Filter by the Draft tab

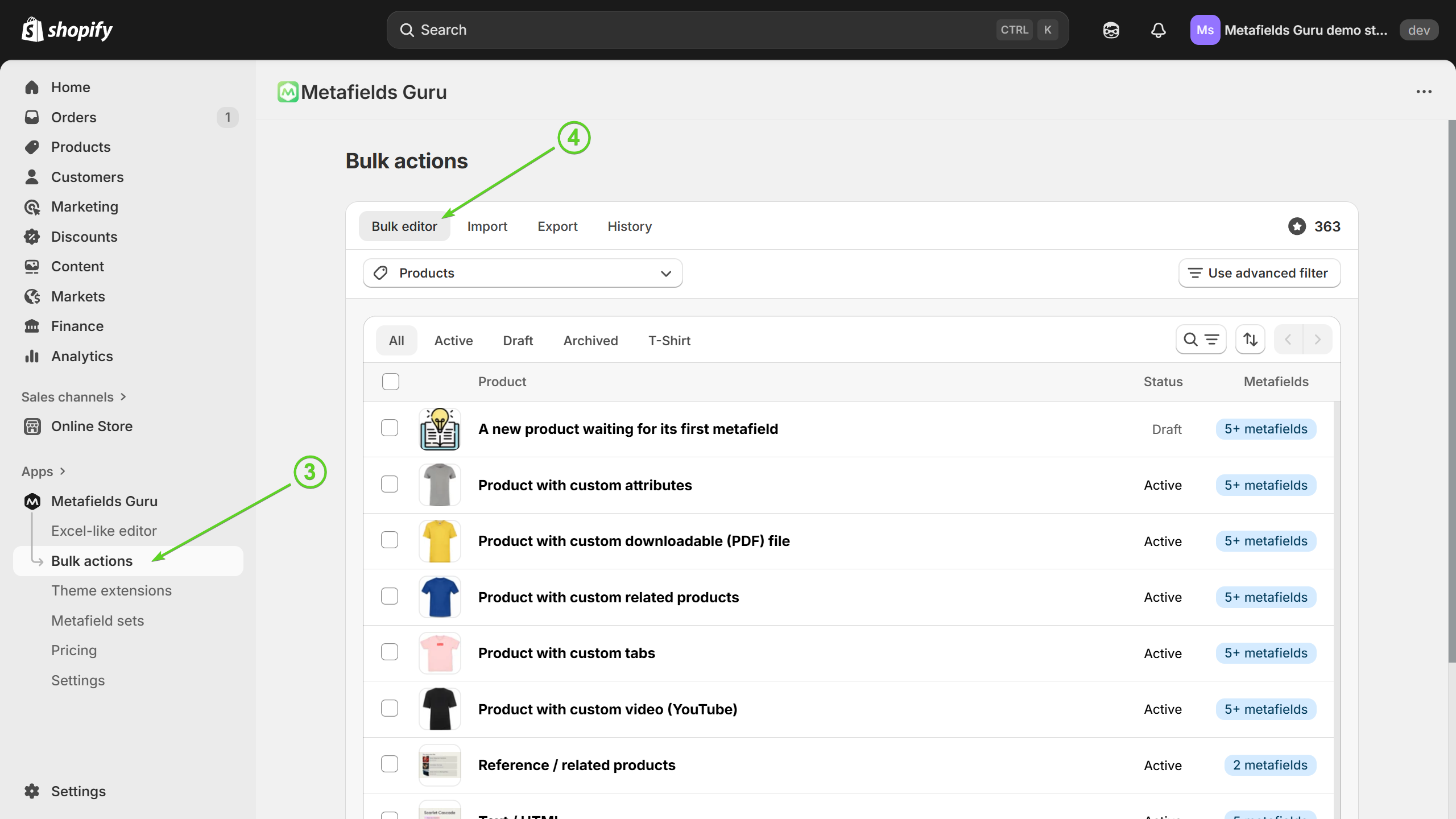click(x=518, y=341)
